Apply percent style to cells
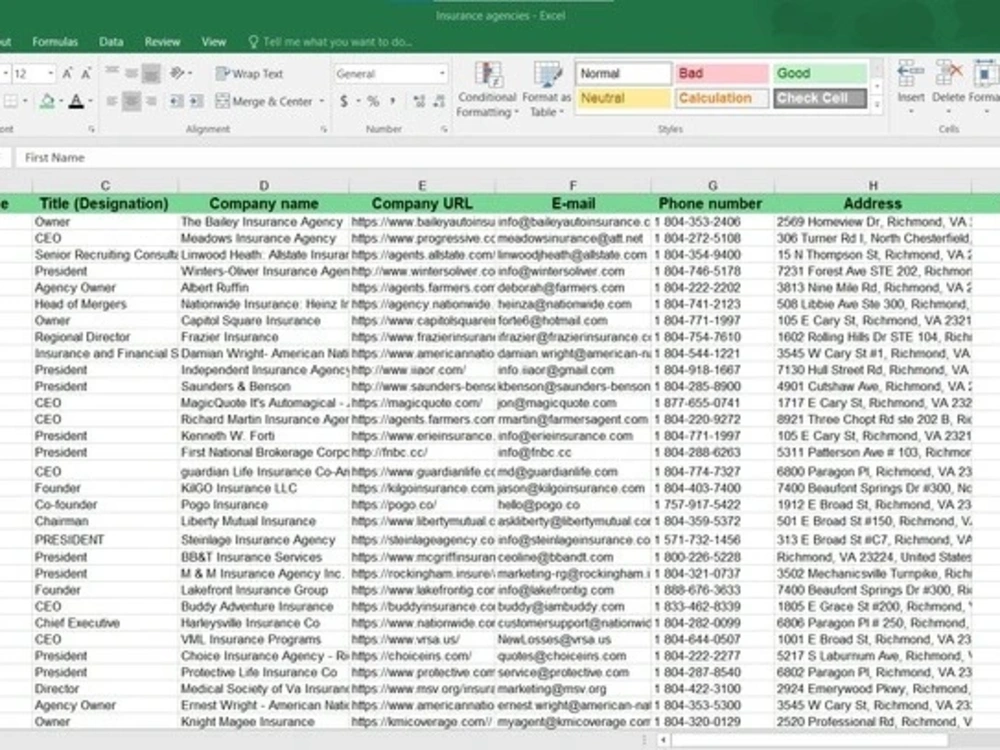Viewport: 1000px width, 750px height. pyautogui.click(x=373, y=101)
